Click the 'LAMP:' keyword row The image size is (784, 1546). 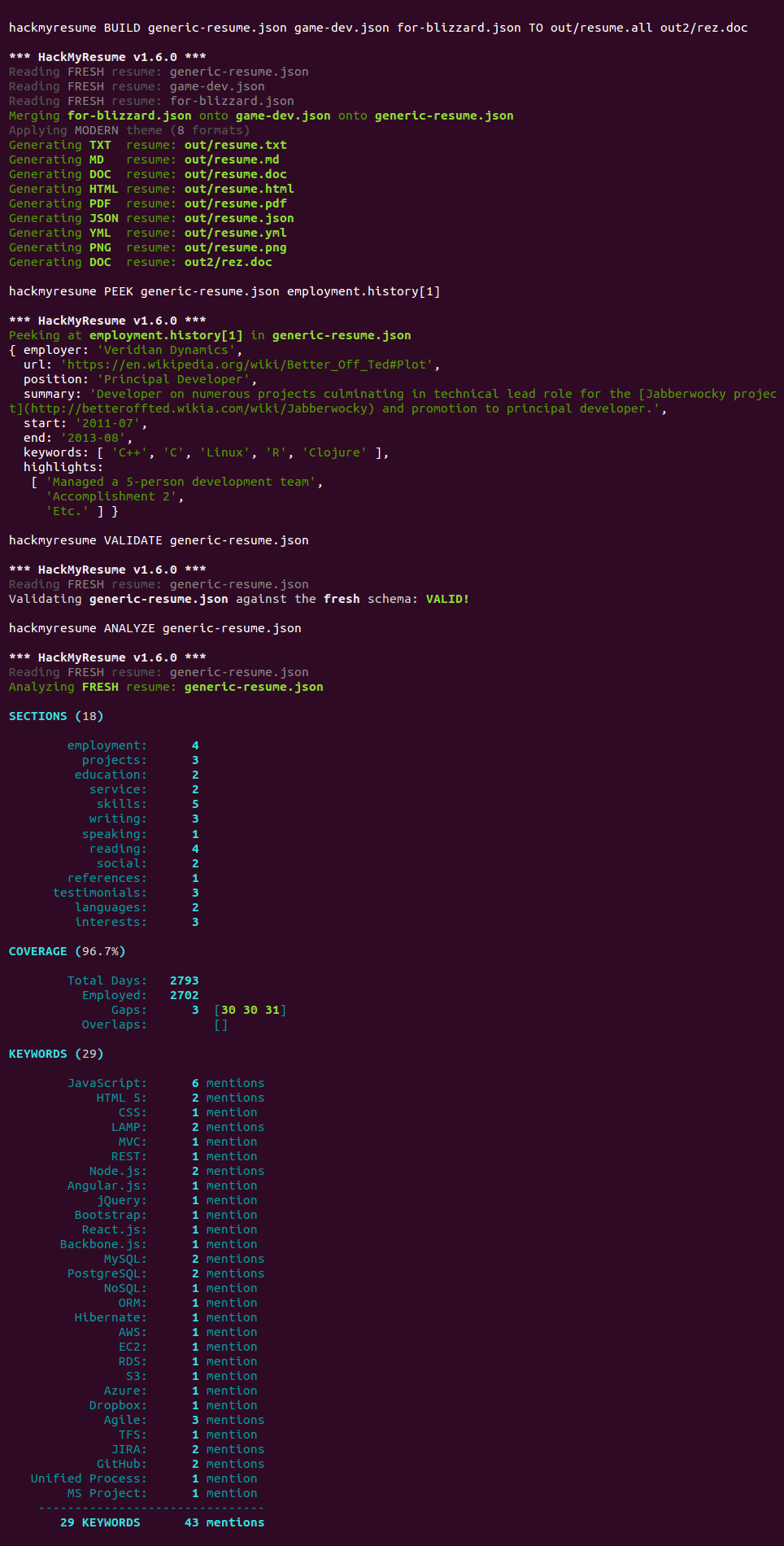188,1127
